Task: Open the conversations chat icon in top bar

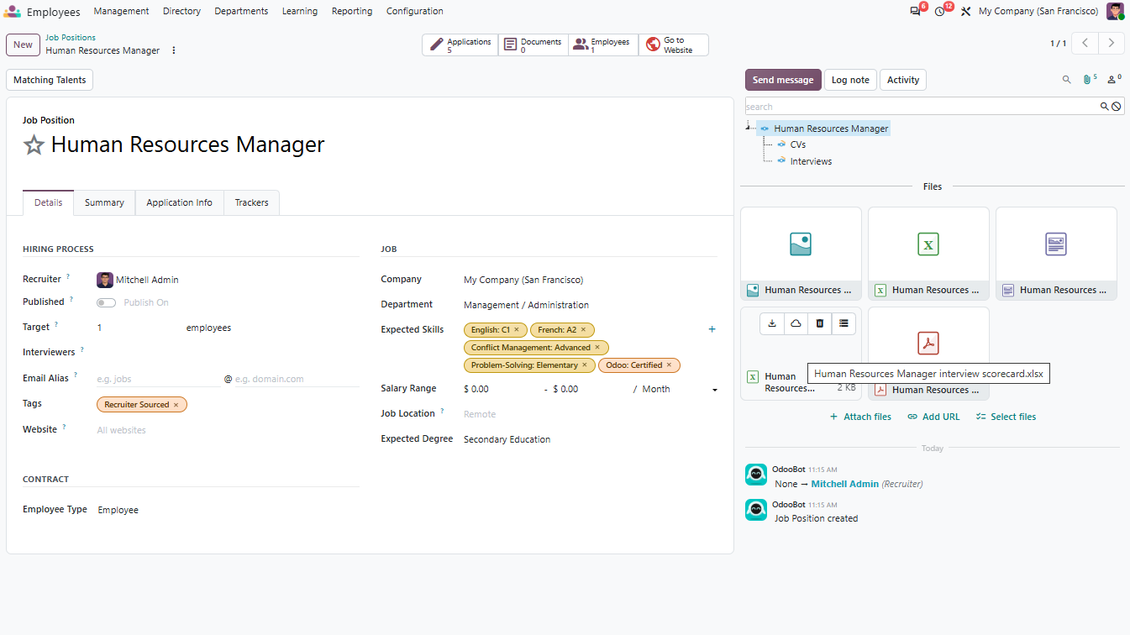Action: (915, 12)
